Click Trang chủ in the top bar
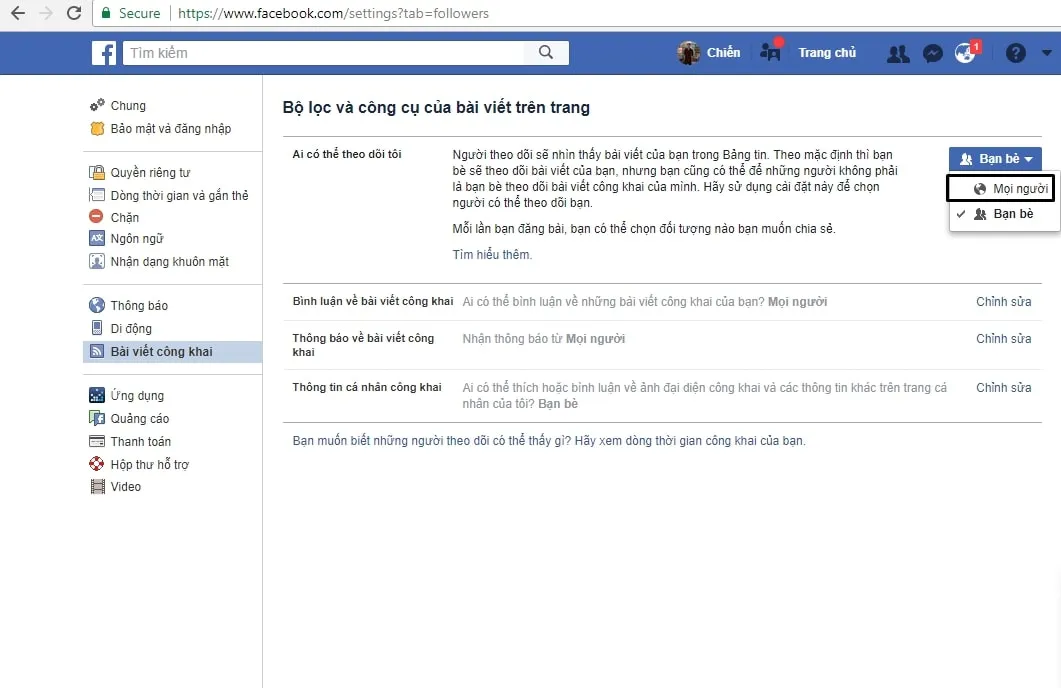Image resolution: width=1061 pixels, height=688 pixels. tap(828, 52)
